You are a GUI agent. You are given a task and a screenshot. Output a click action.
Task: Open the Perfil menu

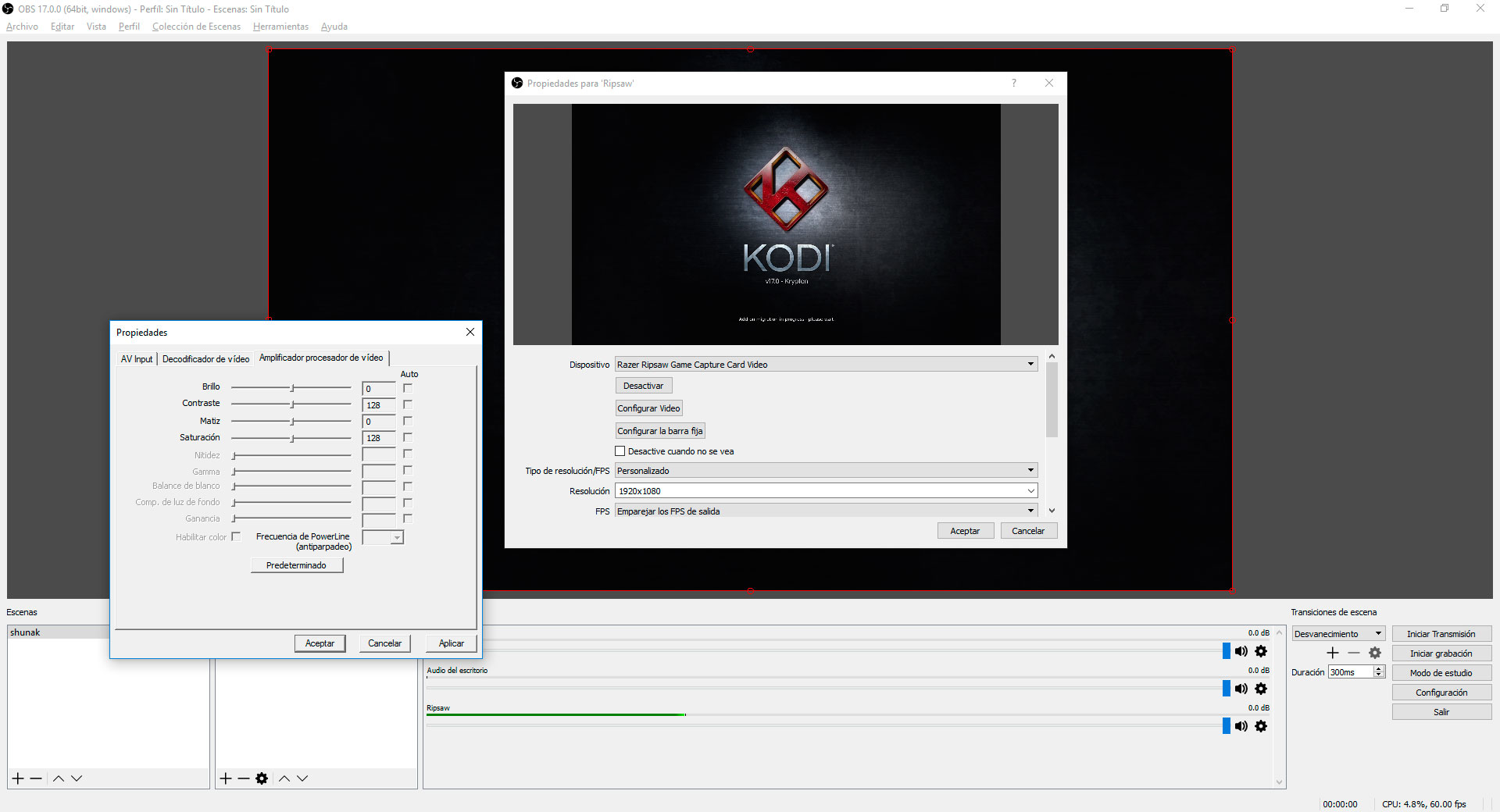coord(129,27)
